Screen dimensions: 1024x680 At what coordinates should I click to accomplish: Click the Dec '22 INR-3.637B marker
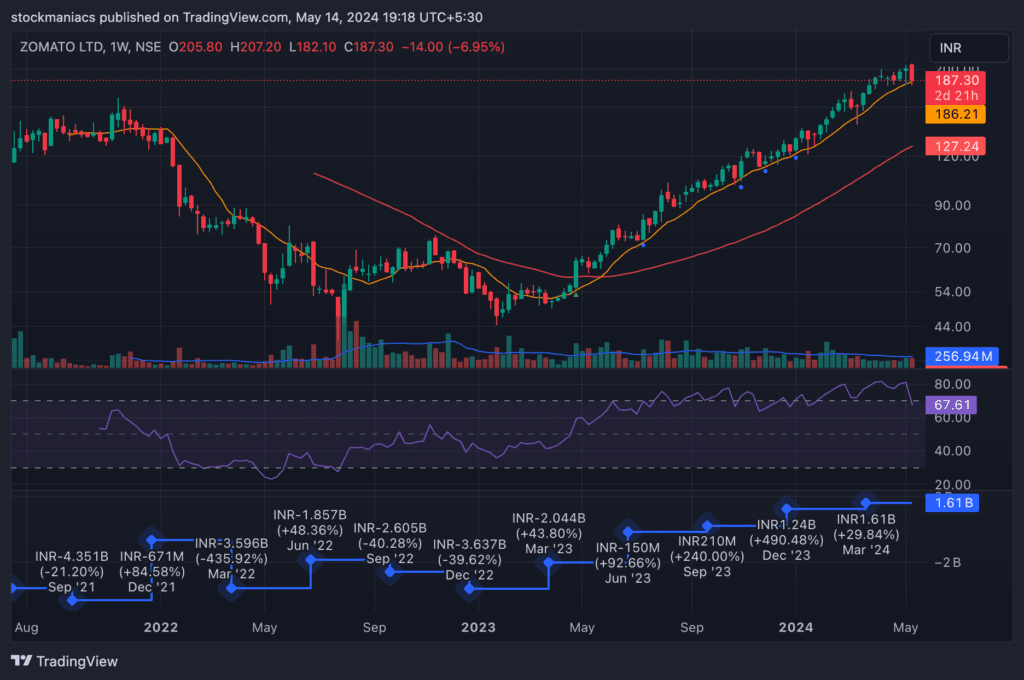(470, 589)
